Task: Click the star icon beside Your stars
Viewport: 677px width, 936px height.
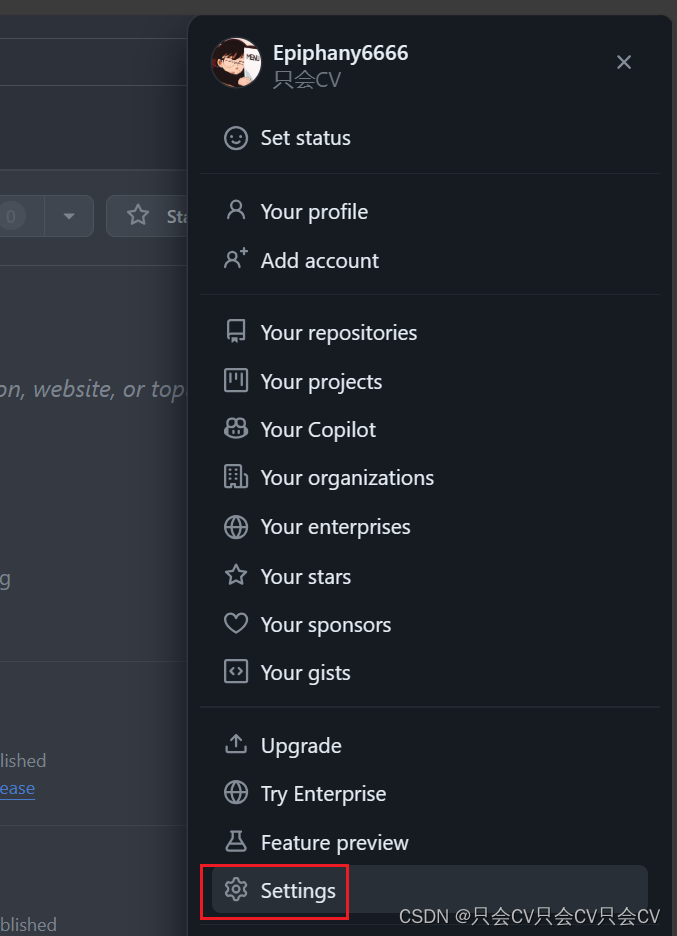Action: [x=236, y=575]
